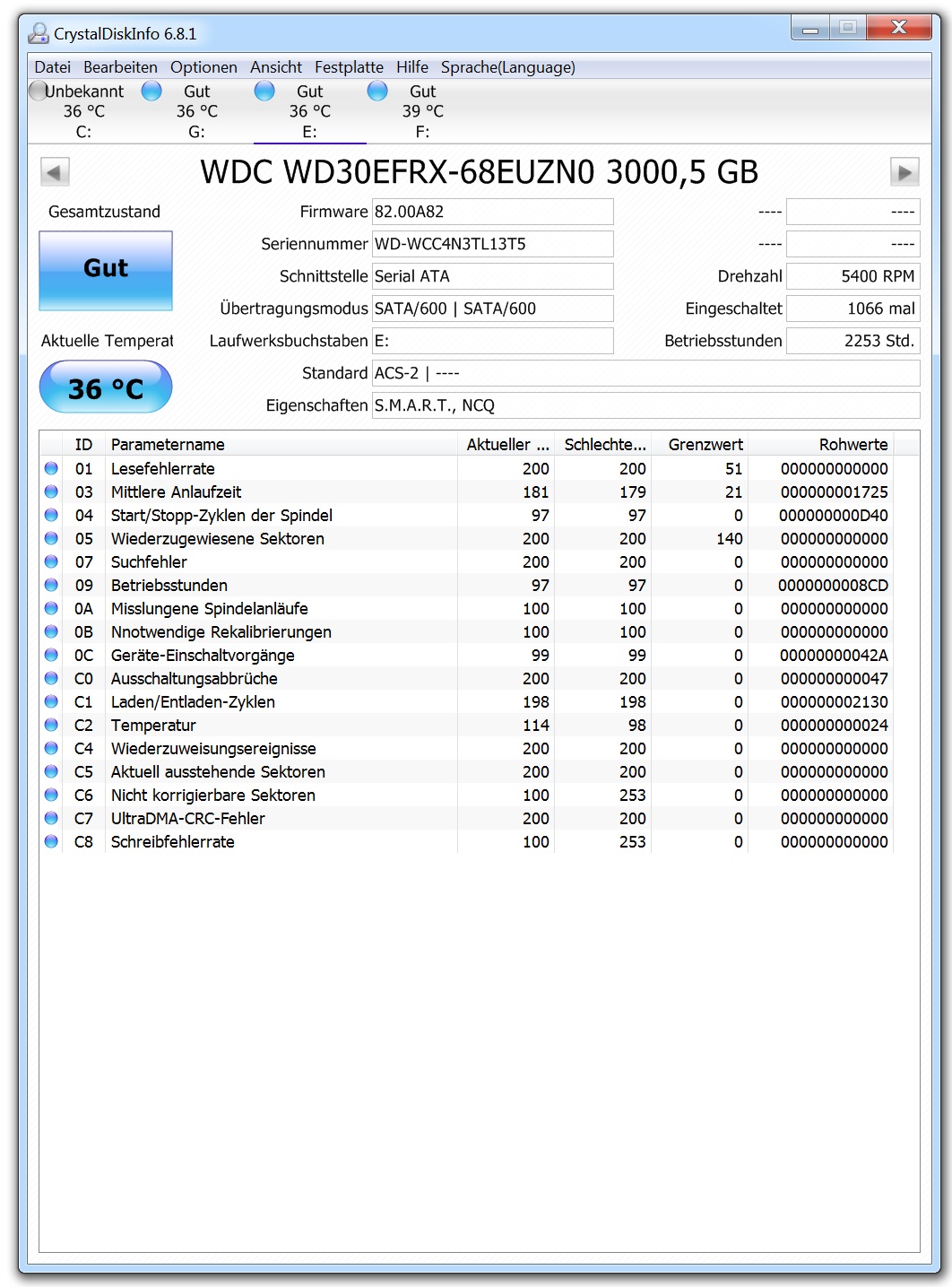Click the Rohwerte column header
The image size is (952, 1287).
coord(821,444)
